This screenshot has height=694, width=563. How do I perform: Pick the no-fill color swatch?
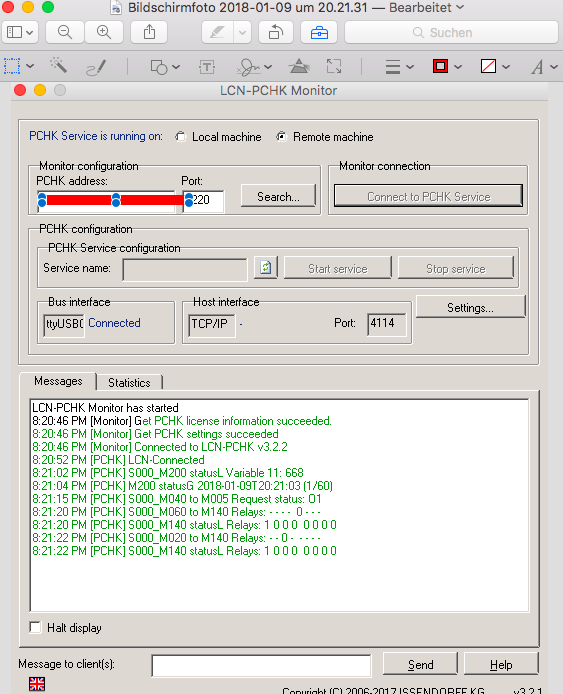click(x=488, y=67)
